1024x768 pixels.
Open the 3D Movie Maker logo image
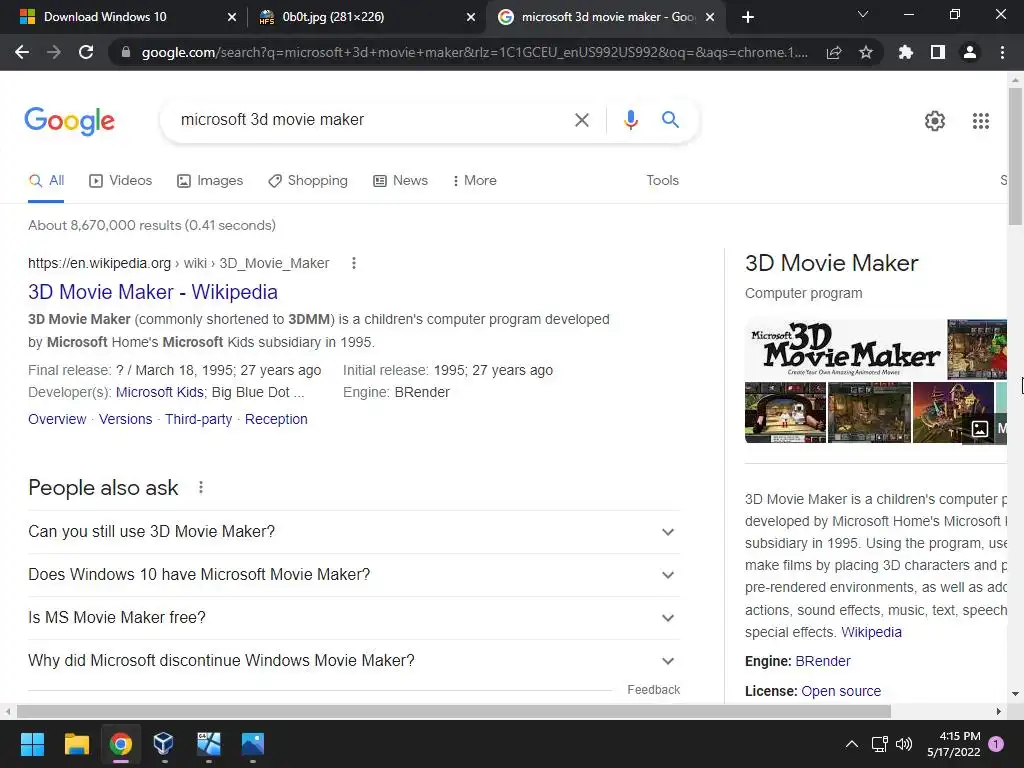[846, 349]
